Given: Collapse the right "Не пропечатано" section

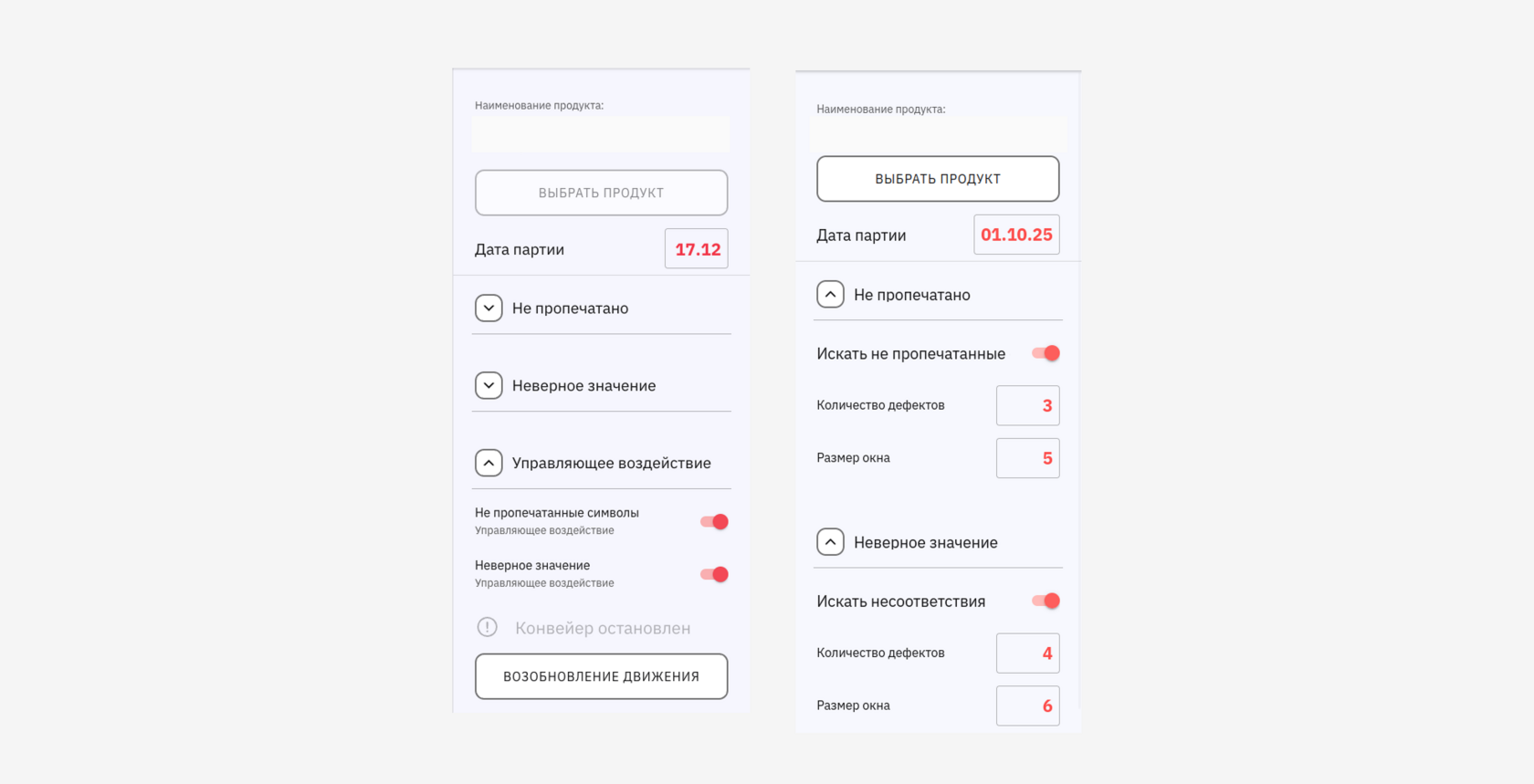Looking at the screenshot, I should 830,295.
